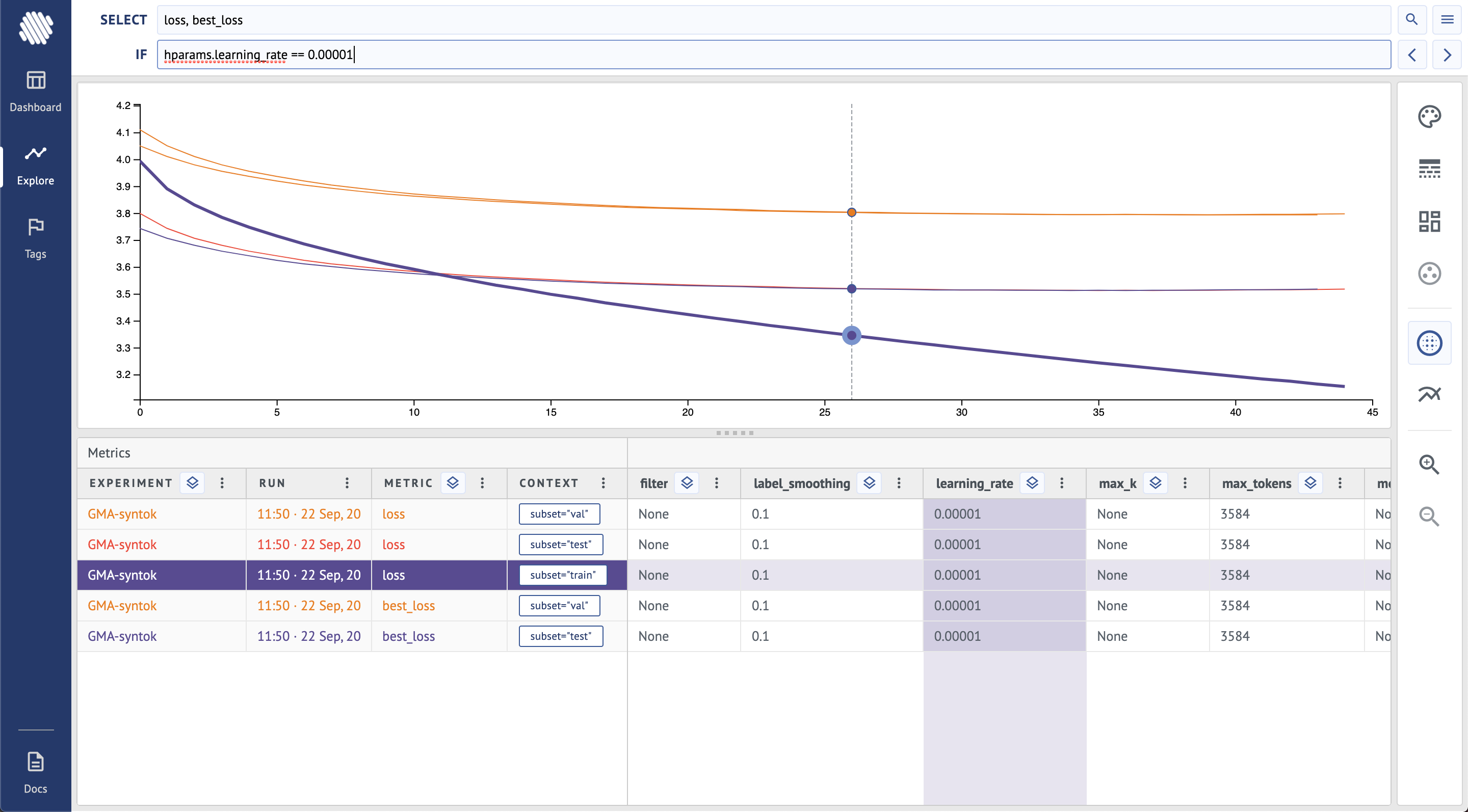The width and height of the screenshot is (1468, 812).
Task: Toggle the highlight mode dotted-circle button
Action: coord(1429,343)
